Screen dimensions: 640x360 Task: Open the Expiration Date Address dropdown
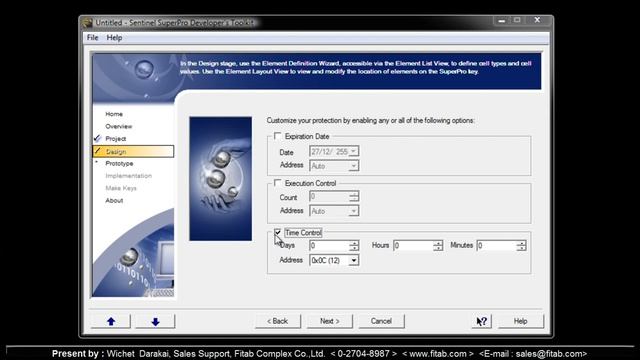(353, 166)
